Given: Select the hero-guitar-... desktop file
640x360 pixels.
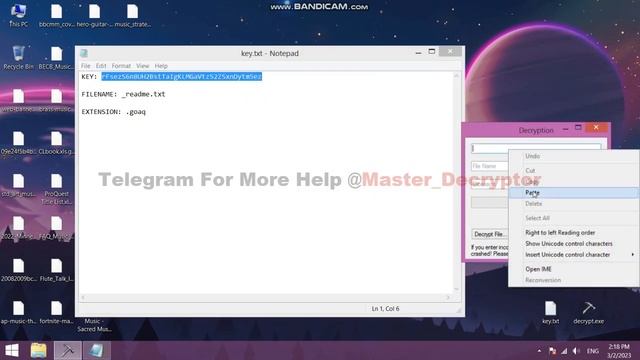Looking at the screenshot, I should point(94,16).
